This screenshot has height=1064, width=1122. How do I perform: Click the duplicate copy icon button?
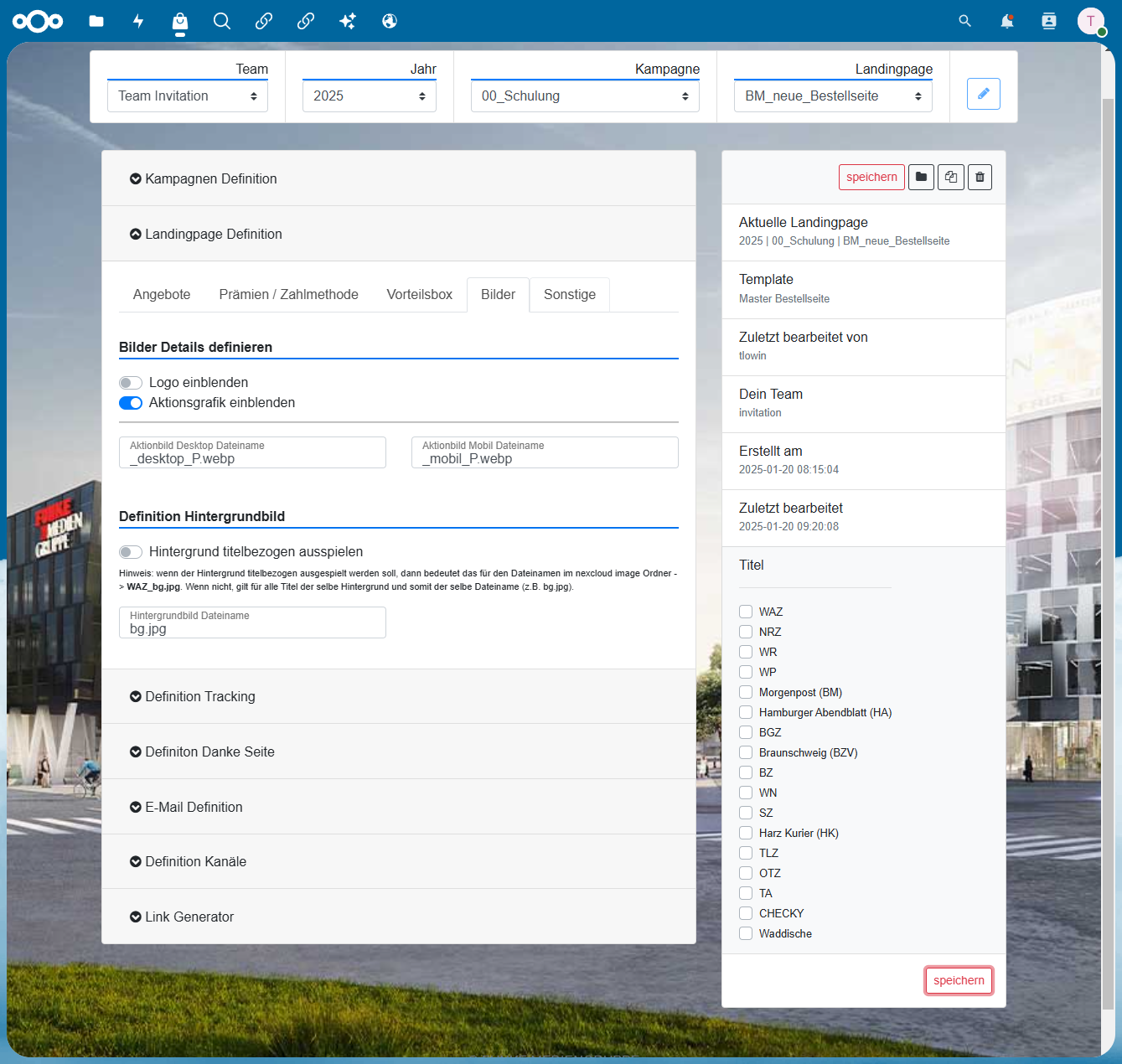coord(950,177)
